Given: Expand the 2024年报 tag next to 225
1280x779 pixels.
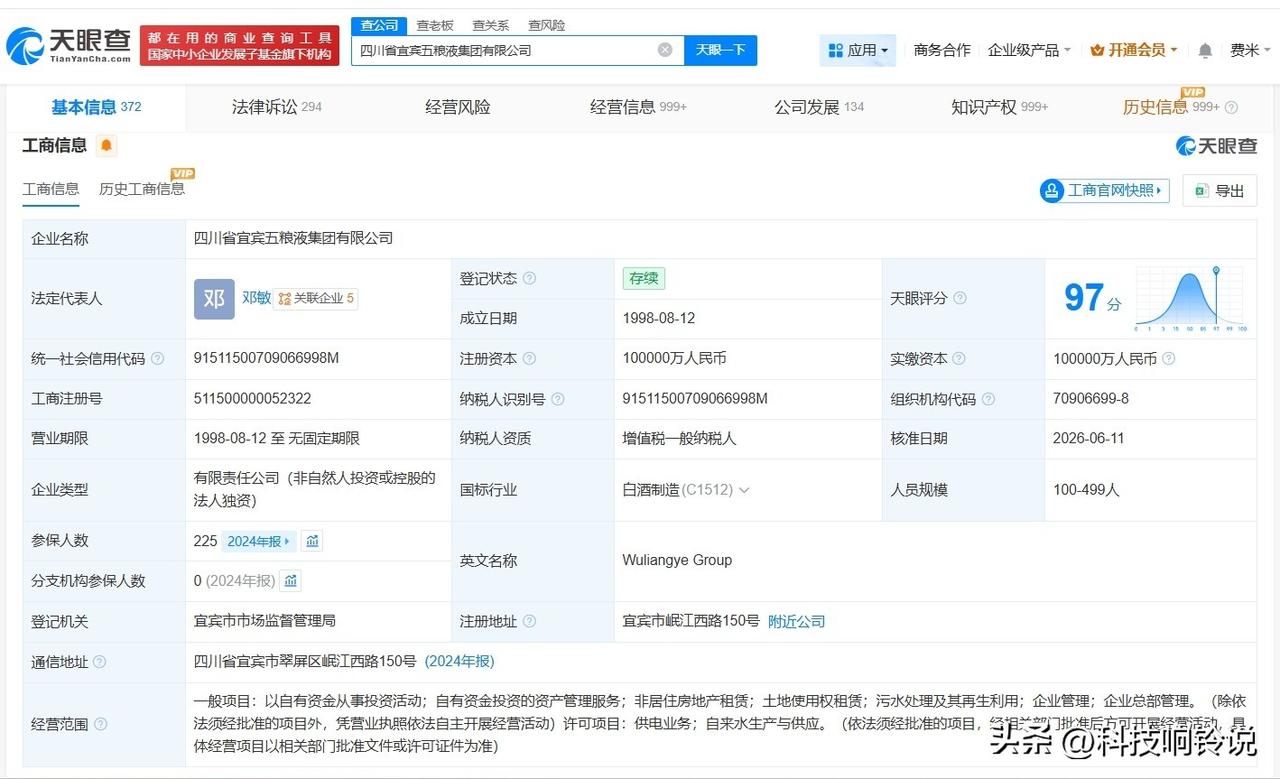Looking at the screenshot, I should 258,541.
